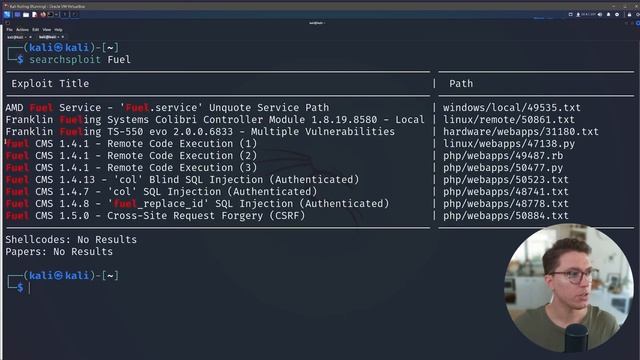
Task: Click path hardware/webapps/31180.txt
Action: (x=521, y=132)
